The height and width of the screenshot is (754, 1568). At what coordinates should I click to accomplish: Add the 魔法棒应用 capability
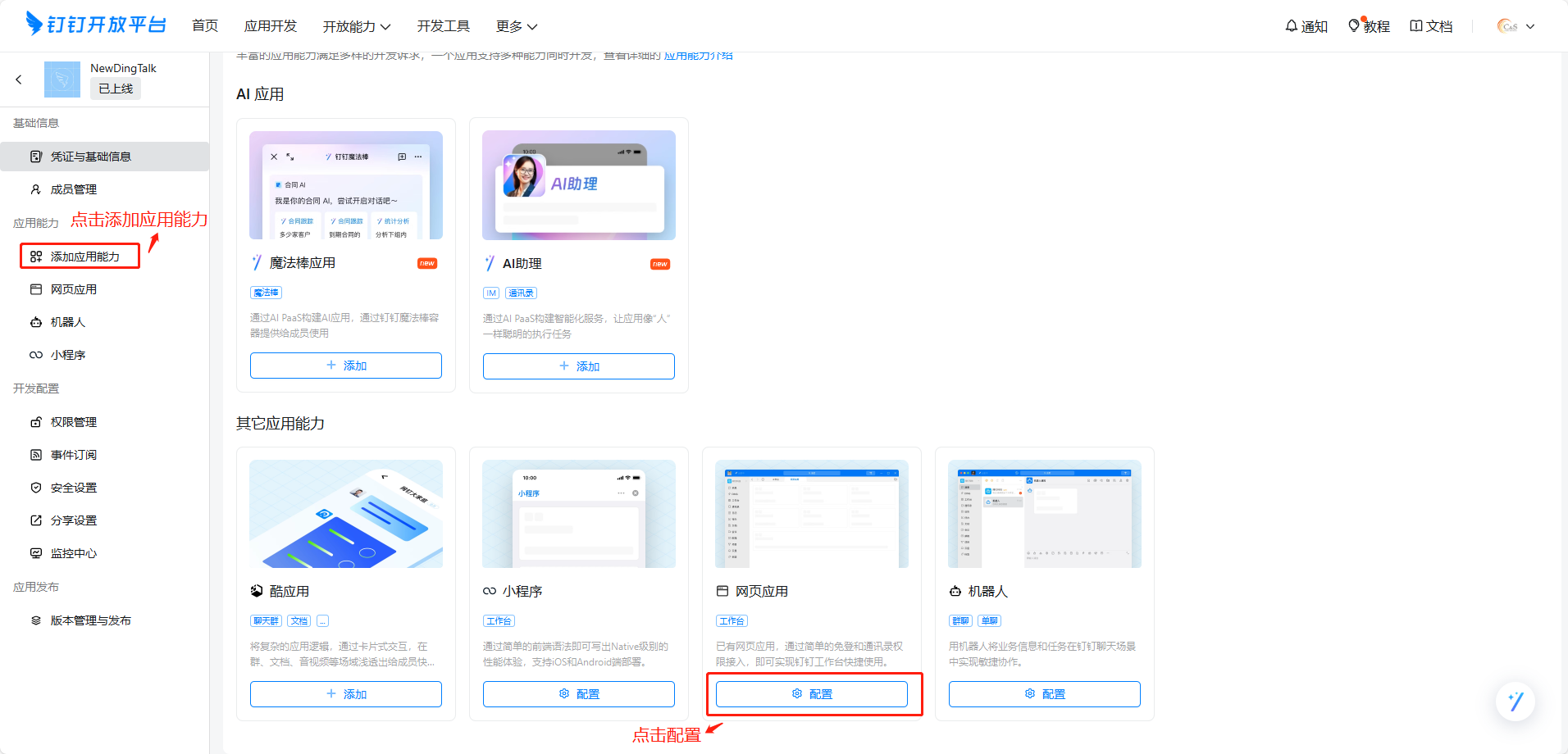pos(345,366)
